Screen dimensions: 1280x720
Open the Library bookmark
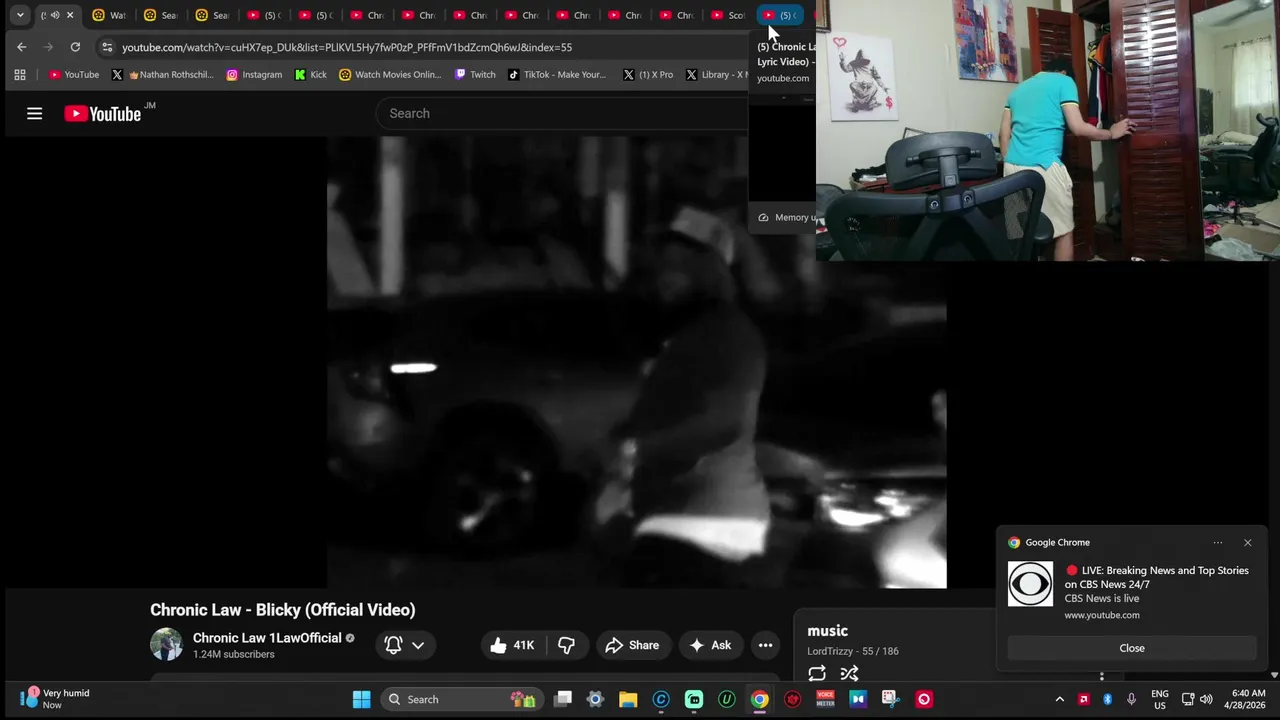pyautogui.click(x=716, y=74)
